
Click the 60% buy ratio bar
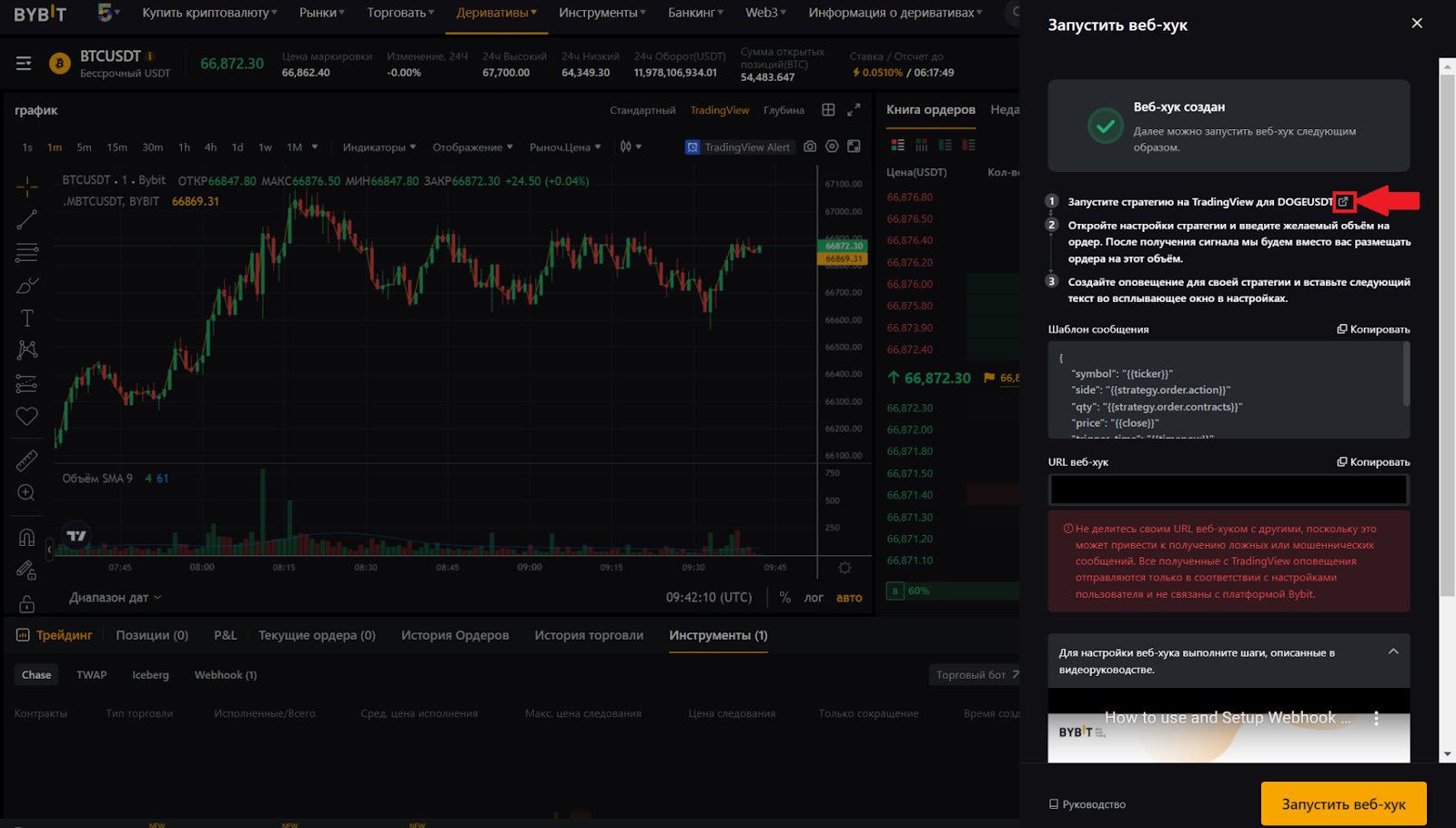click(952, 591)
